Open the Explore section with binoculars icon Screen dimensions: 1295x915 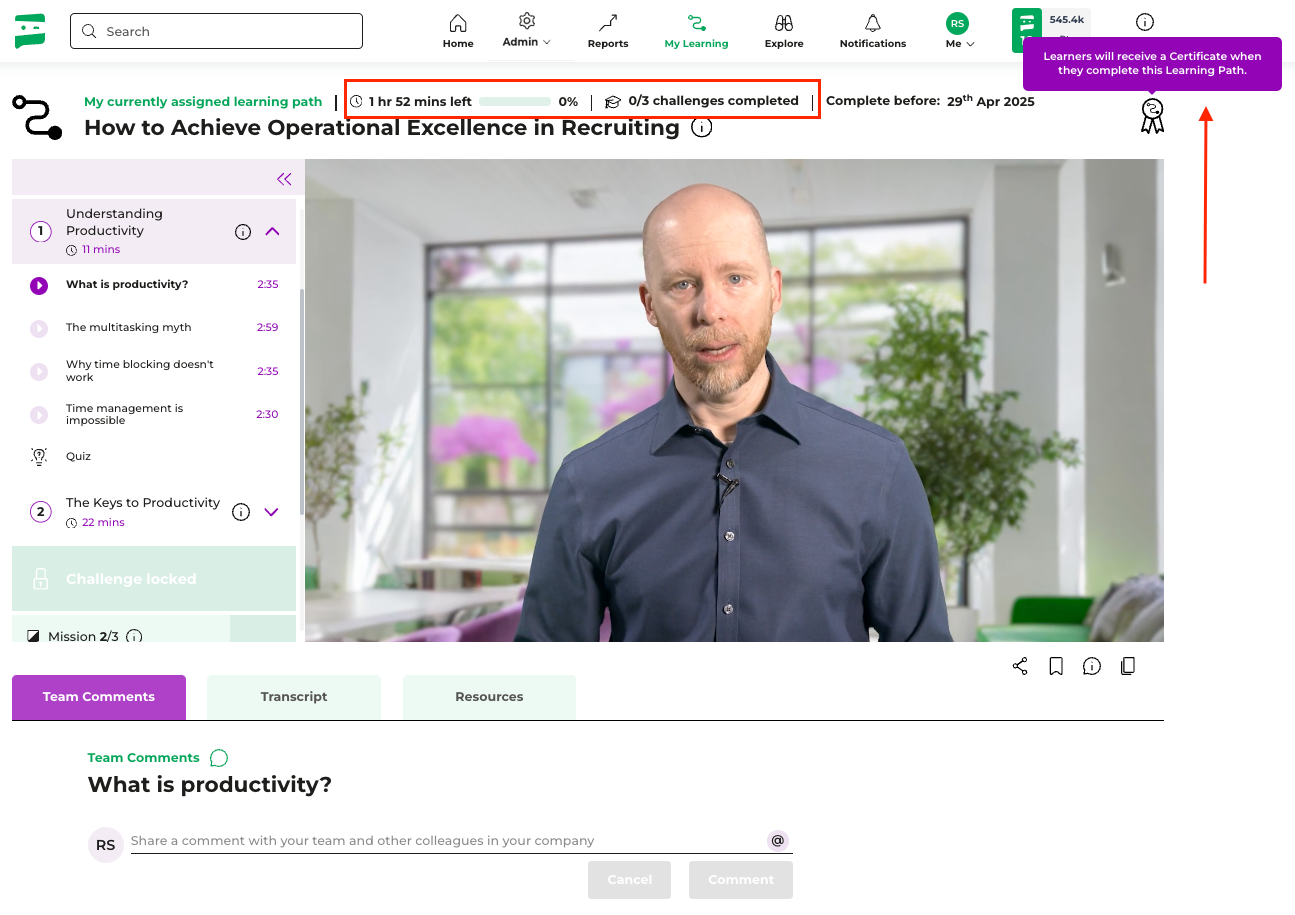(x=783, y=31)
